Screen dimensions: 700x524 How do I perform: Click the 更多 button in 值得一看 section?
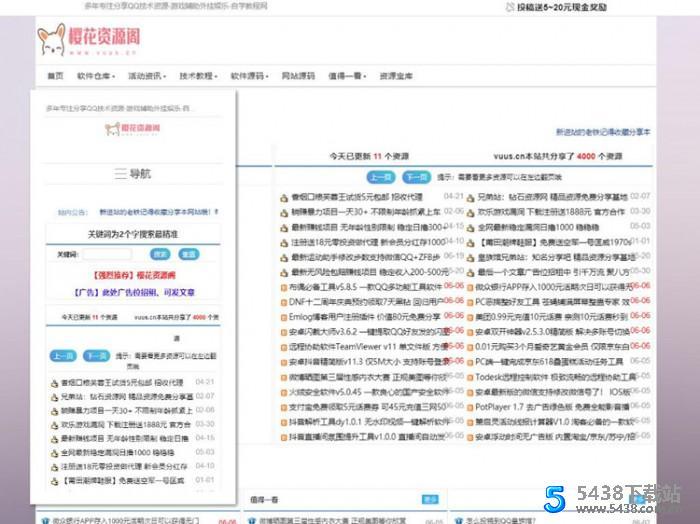point(430,499)
